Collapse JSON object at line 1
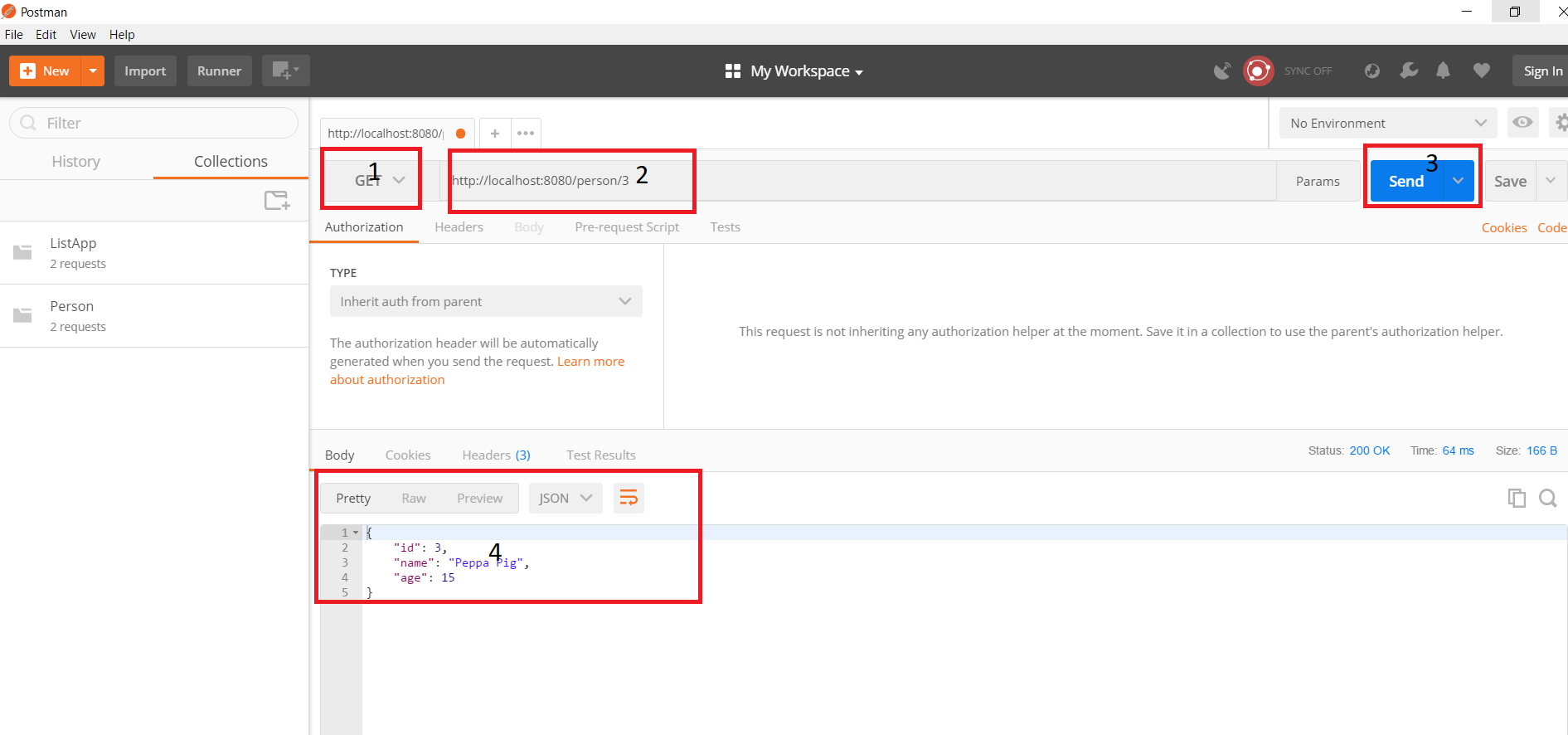 356,533
